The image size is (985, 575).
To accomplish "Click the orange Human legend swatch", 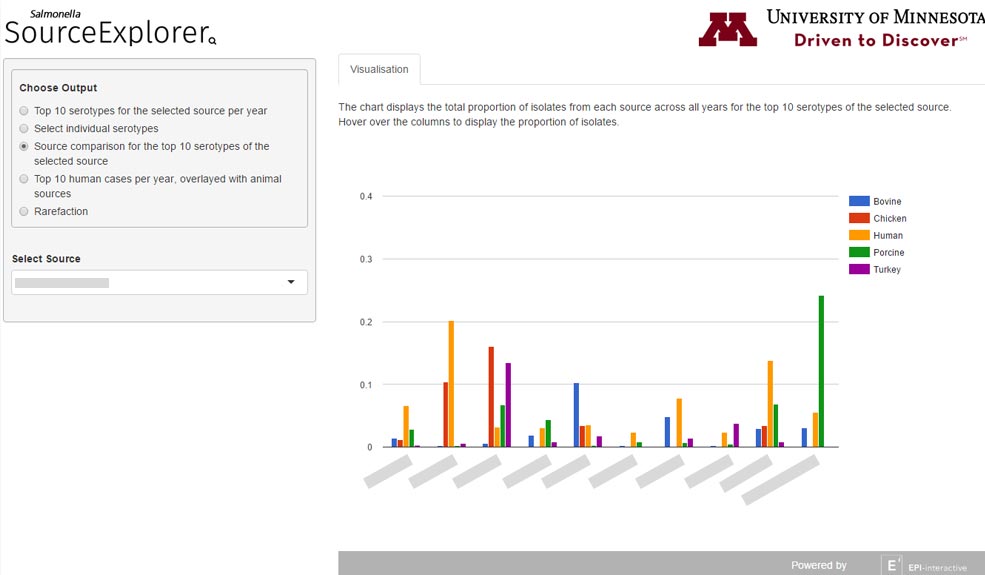I will [x=859, y=235].
